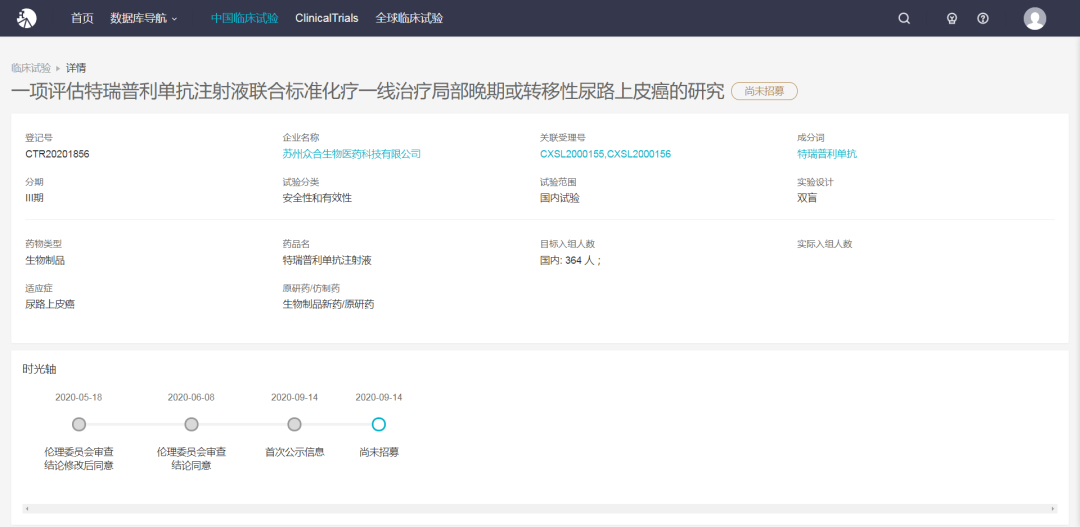The width and height of the screenshot is (1080, 527).
Task: Click the timeline scrollbar right arrow
Action: point(1053,508)
